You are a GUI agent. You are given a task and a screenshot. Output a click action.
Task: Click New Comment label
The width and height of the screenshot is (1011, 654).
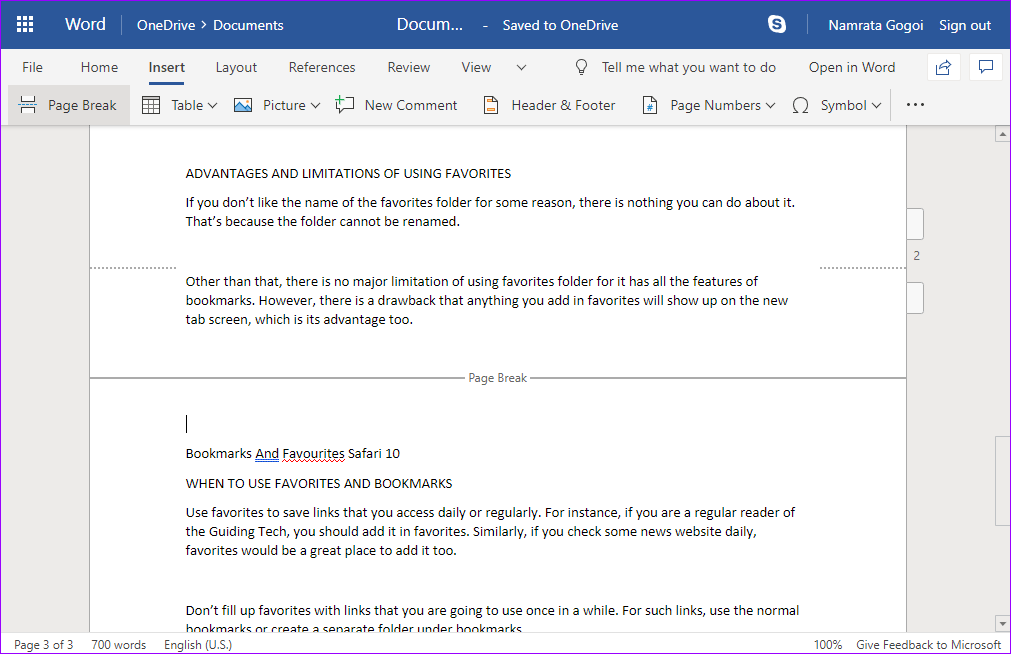[x=411, y=105]
